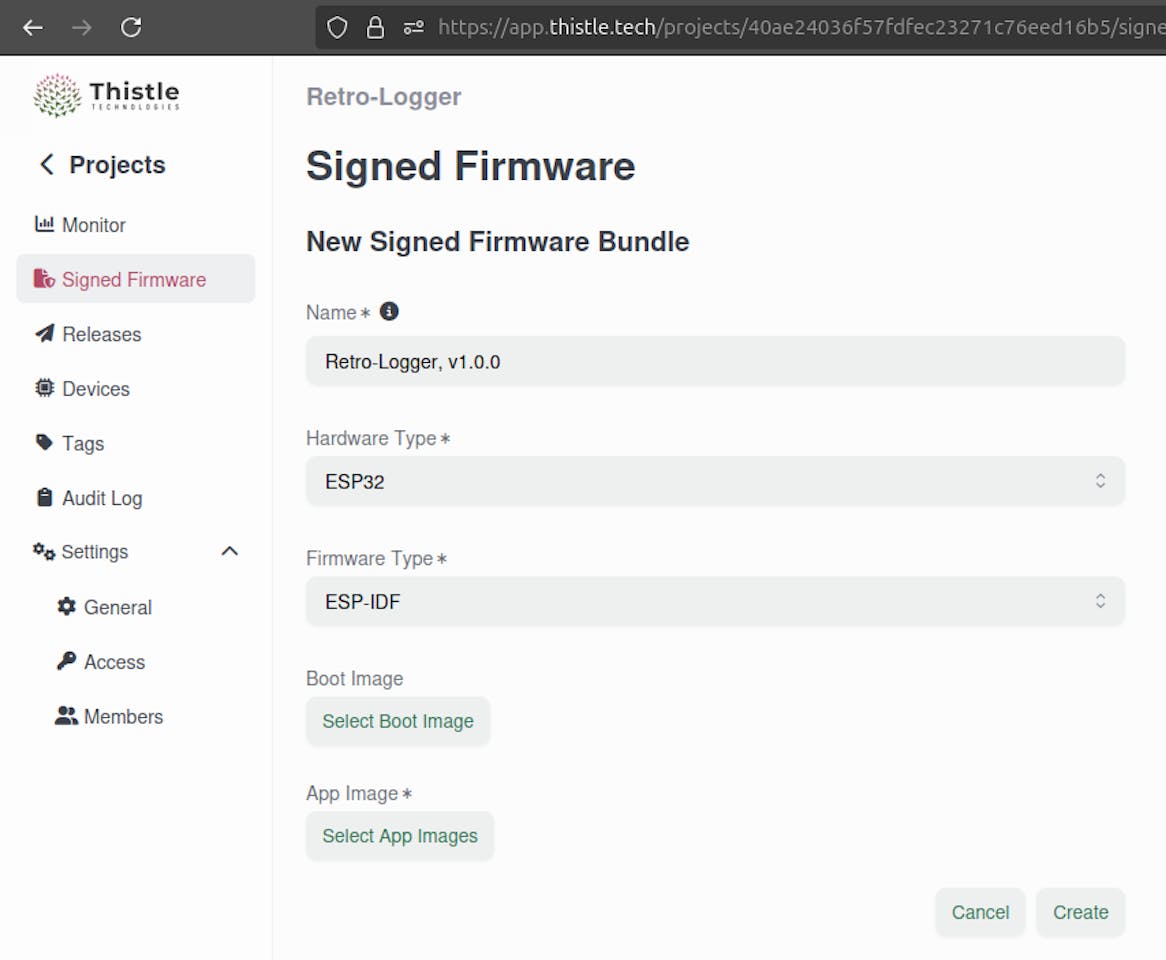The image size is (1166, 960).
Task: Focus the Name input field
Action: [x=715, y=361]
